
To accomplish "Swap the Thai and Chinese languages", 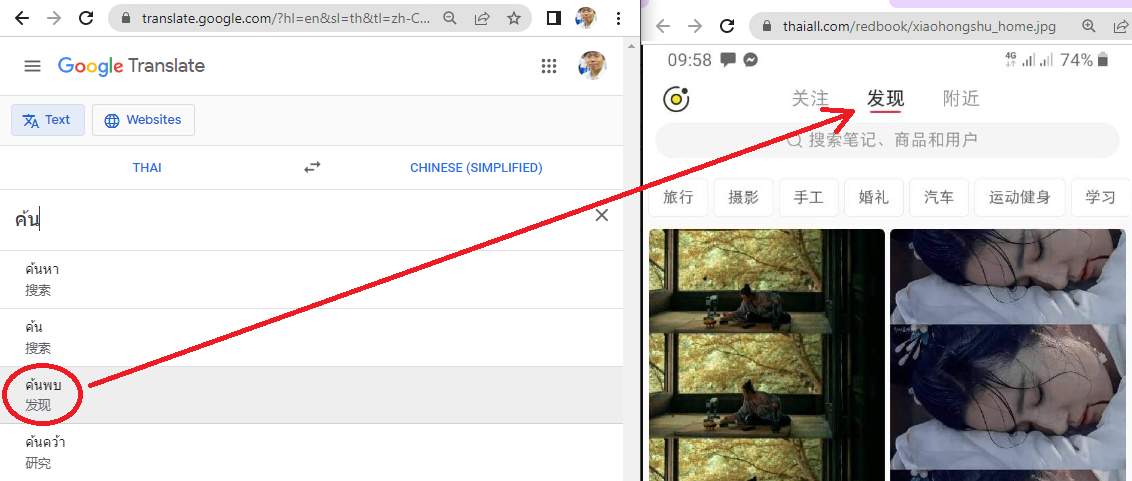I will 312,168.
